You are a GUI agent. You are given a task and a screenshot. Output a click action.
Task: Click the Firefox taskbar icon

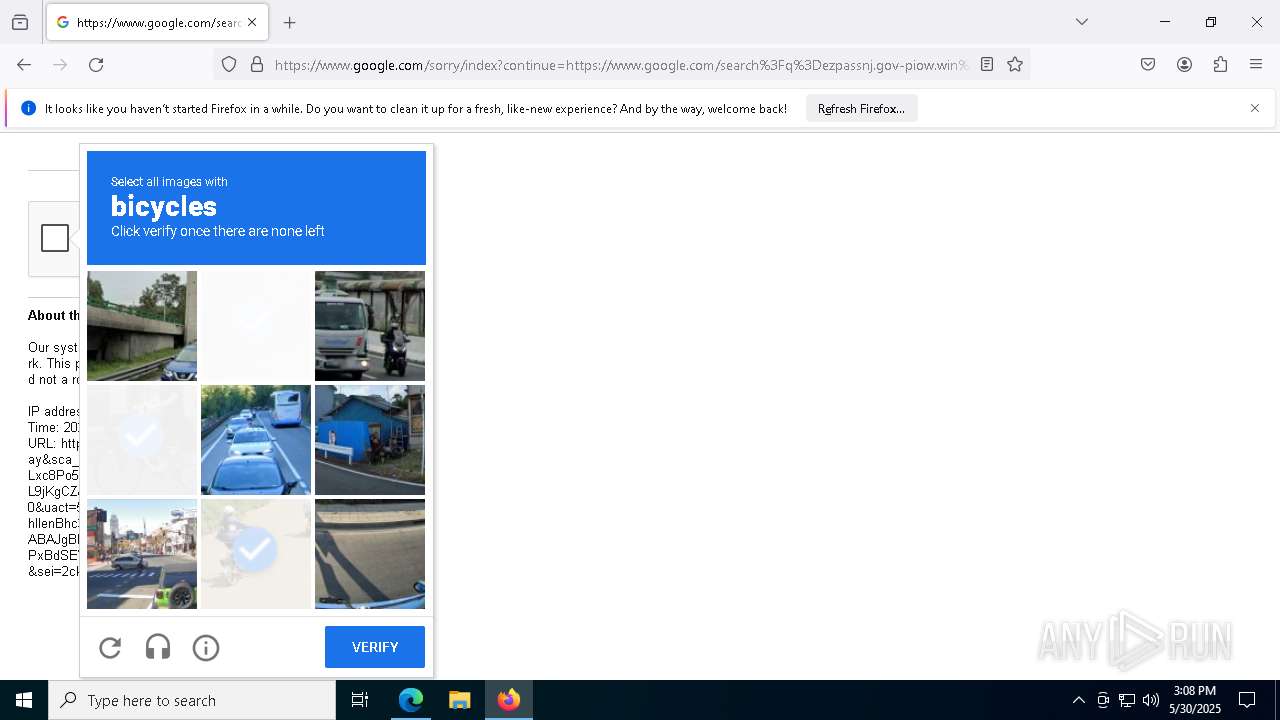[x=509, y=700]
